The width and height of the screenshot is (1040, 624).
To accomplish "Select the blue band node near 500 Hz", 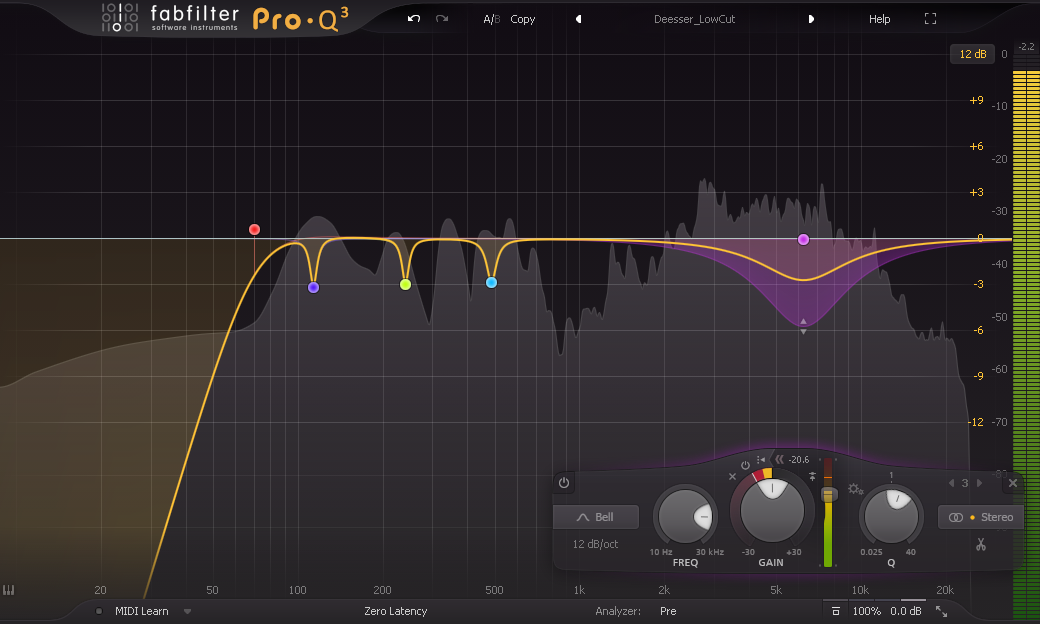I will (491, 282).
